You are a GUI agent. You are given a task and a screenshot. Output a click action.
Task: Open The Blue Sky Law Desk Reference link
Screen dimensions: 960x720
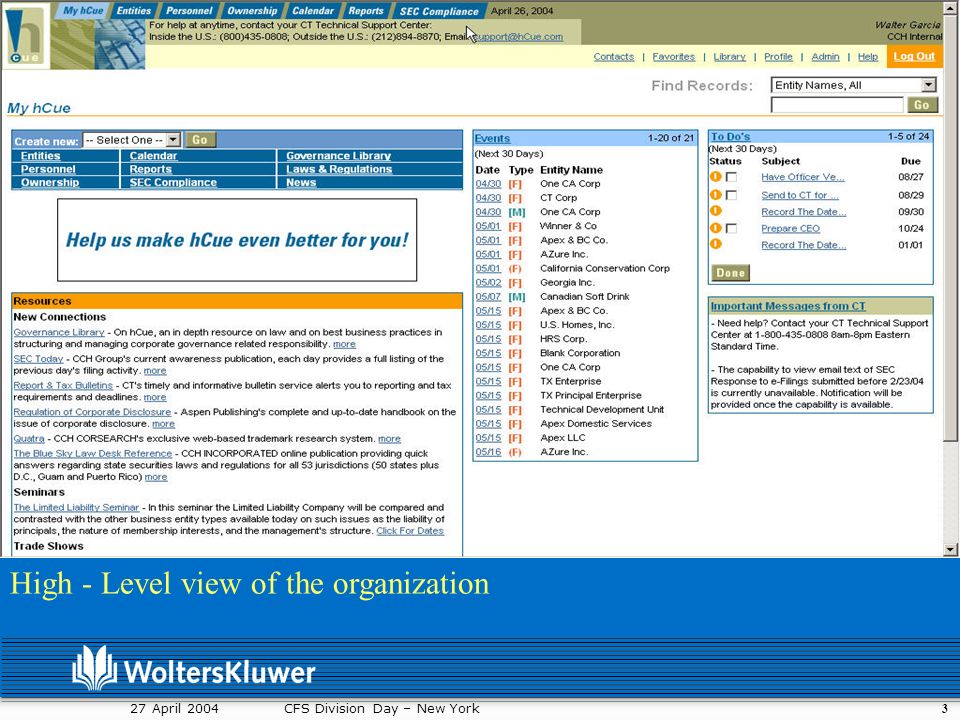pos(92,454)
